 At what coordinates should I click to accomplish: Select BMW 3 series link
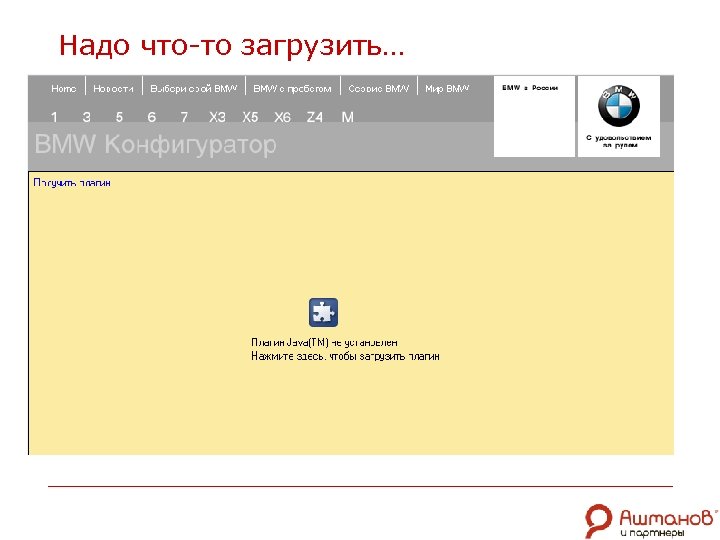coord(86,118)
